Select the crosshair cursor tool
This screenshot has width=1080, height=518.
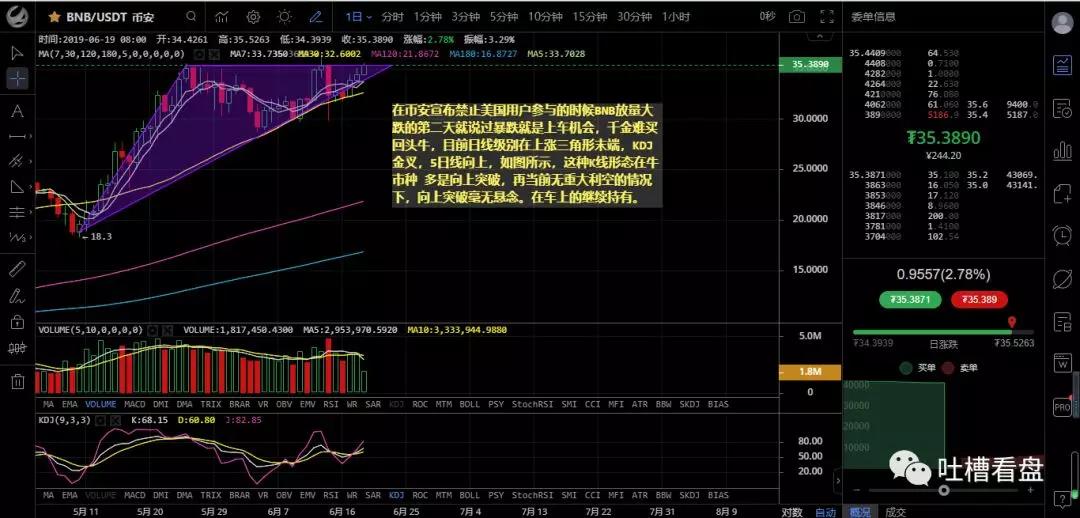[x=18, y=79]
